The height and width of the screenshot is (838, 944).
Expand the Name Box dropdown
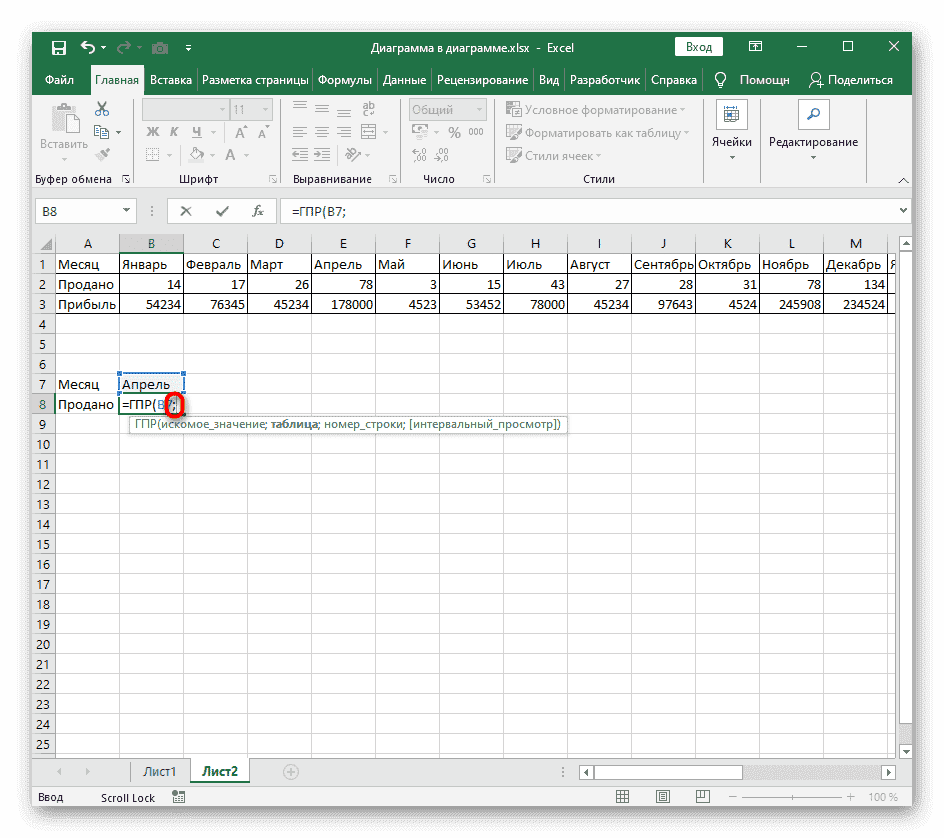(x=127, y=211)
